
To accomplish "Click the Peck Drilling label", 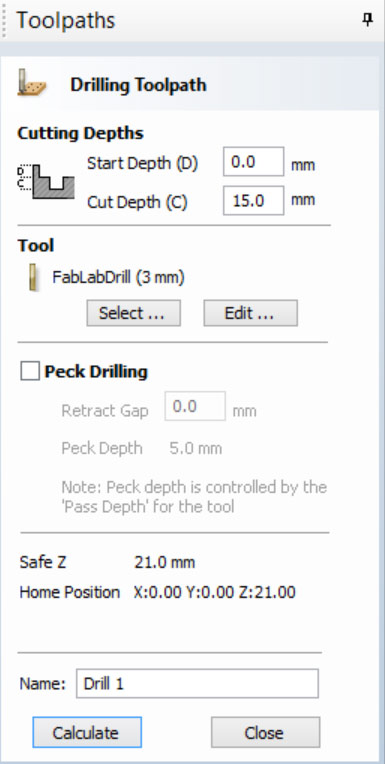I will point(96,372).
